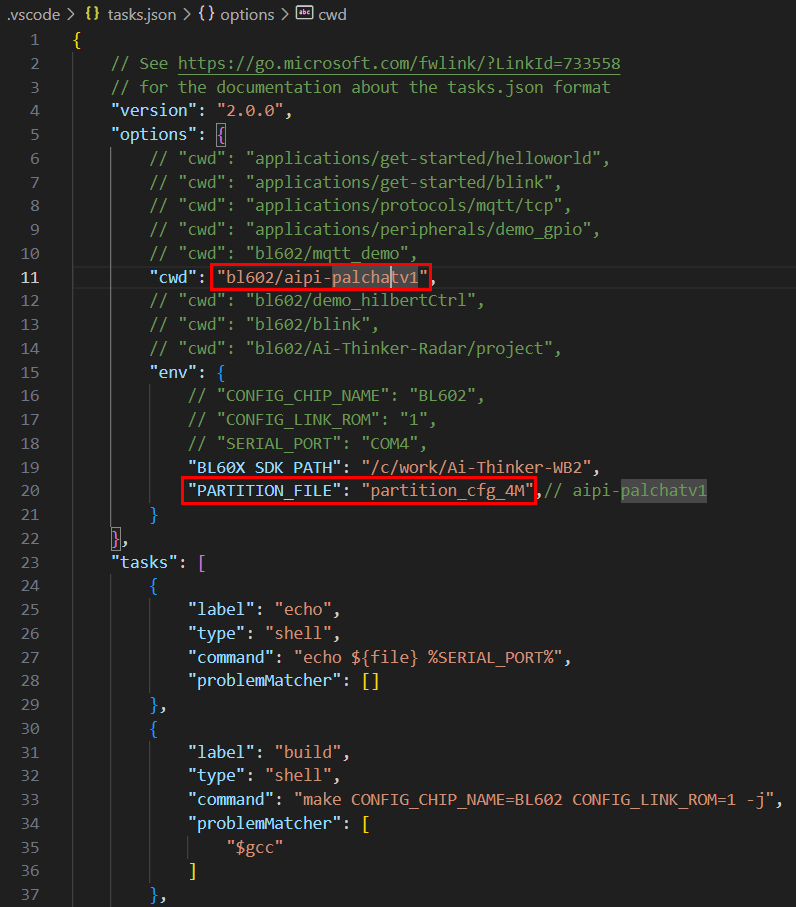
Task: Click the opening bracket after "tasks"
Action: pyautogui.click(x=202, y=563)
